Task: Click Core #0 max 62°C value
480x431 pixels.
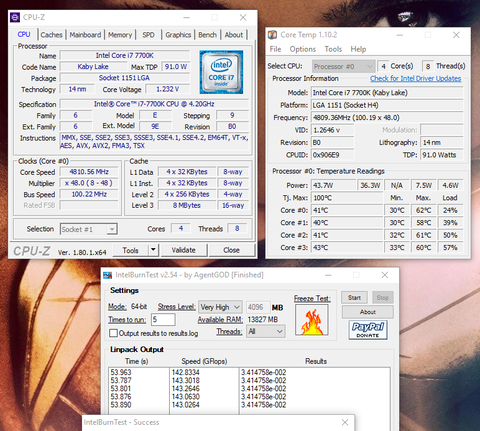Action: click(423, 210)
